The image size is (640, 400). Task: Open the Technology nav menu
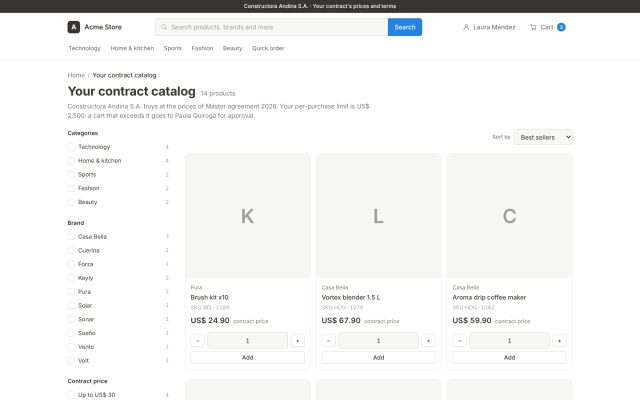[84, 48]
